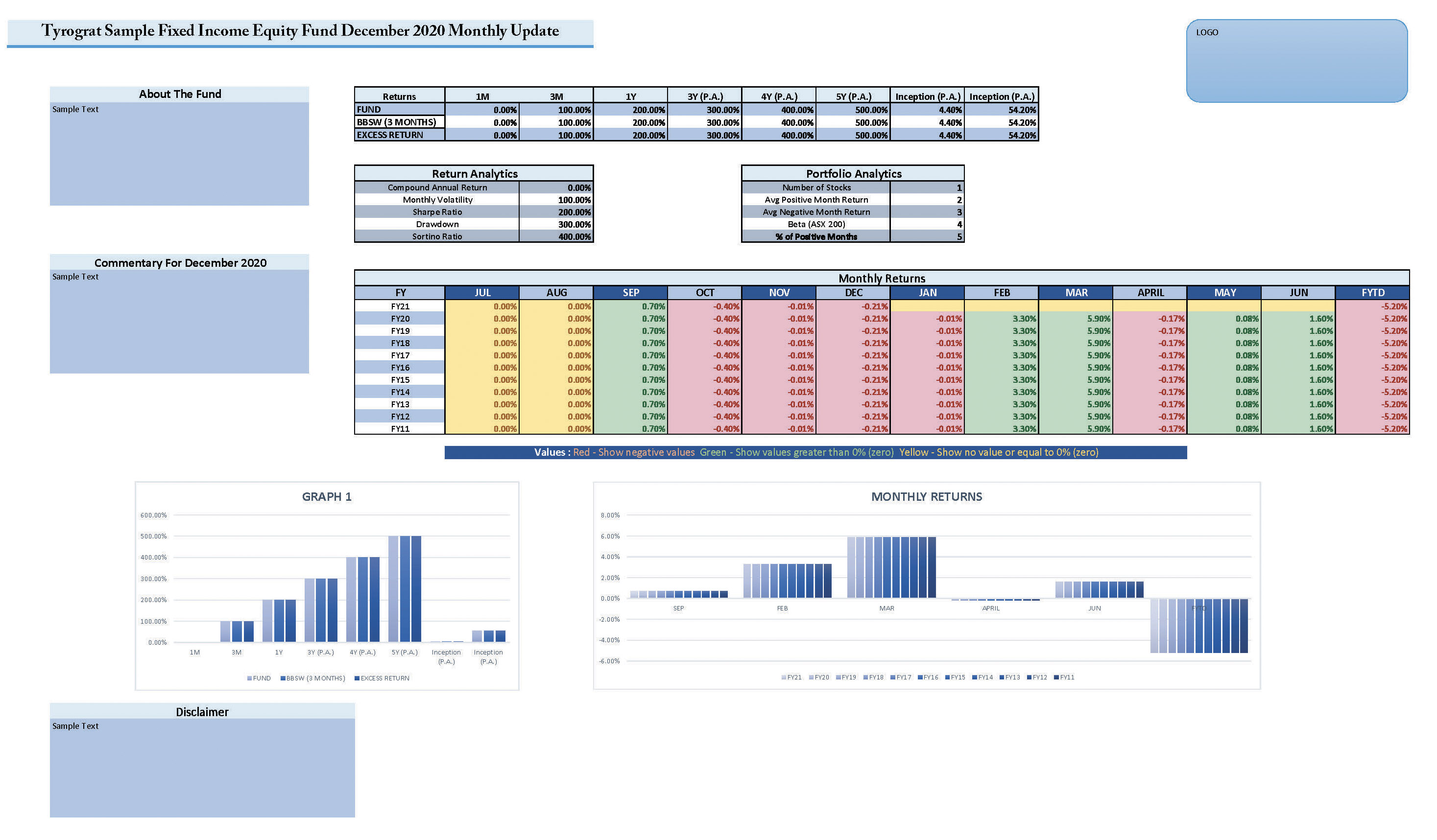Viewport: 1437px width, 840px height.
Task: Click the LOGO placeholder box
Action: tap(1296, 61)
